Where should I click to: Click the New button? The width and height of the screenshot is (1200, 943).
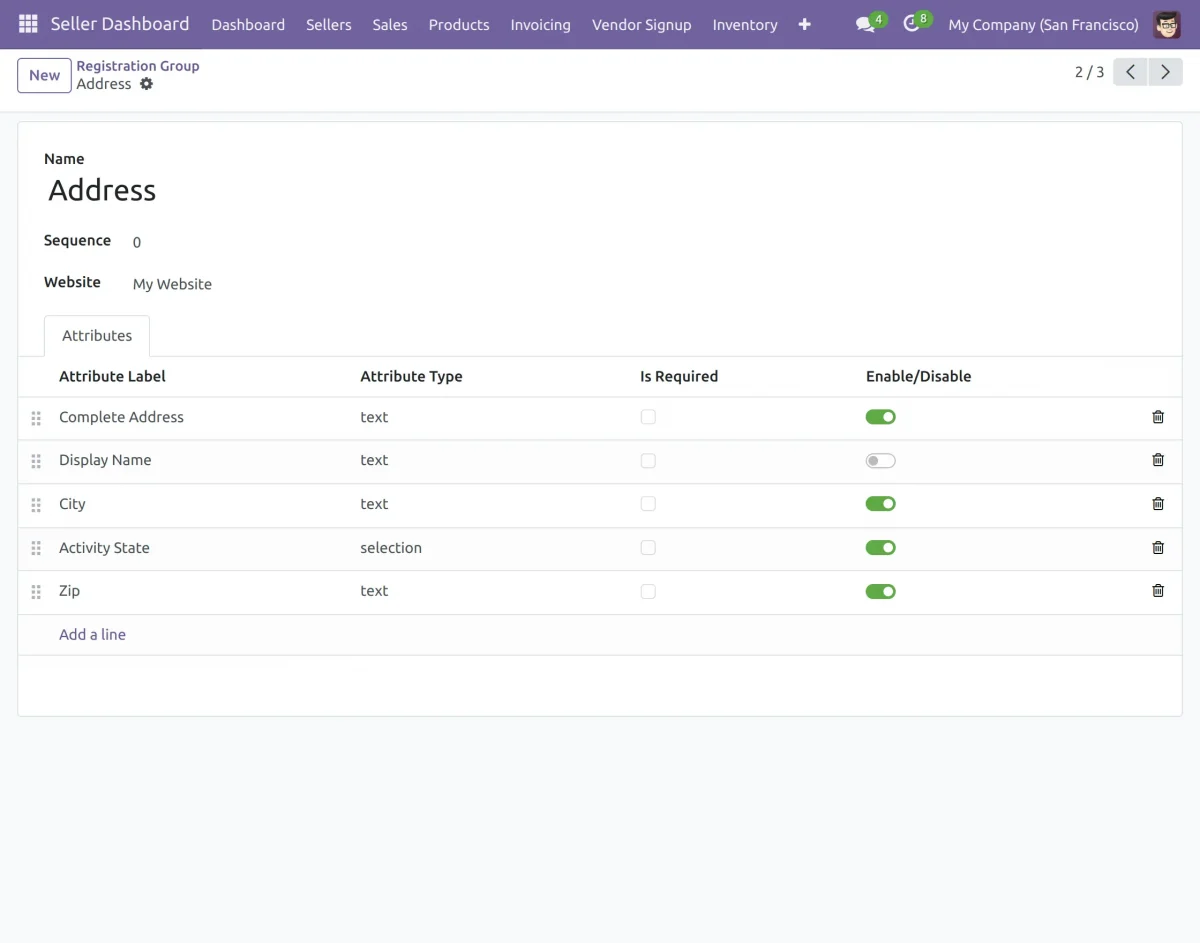tap(44, 75)
